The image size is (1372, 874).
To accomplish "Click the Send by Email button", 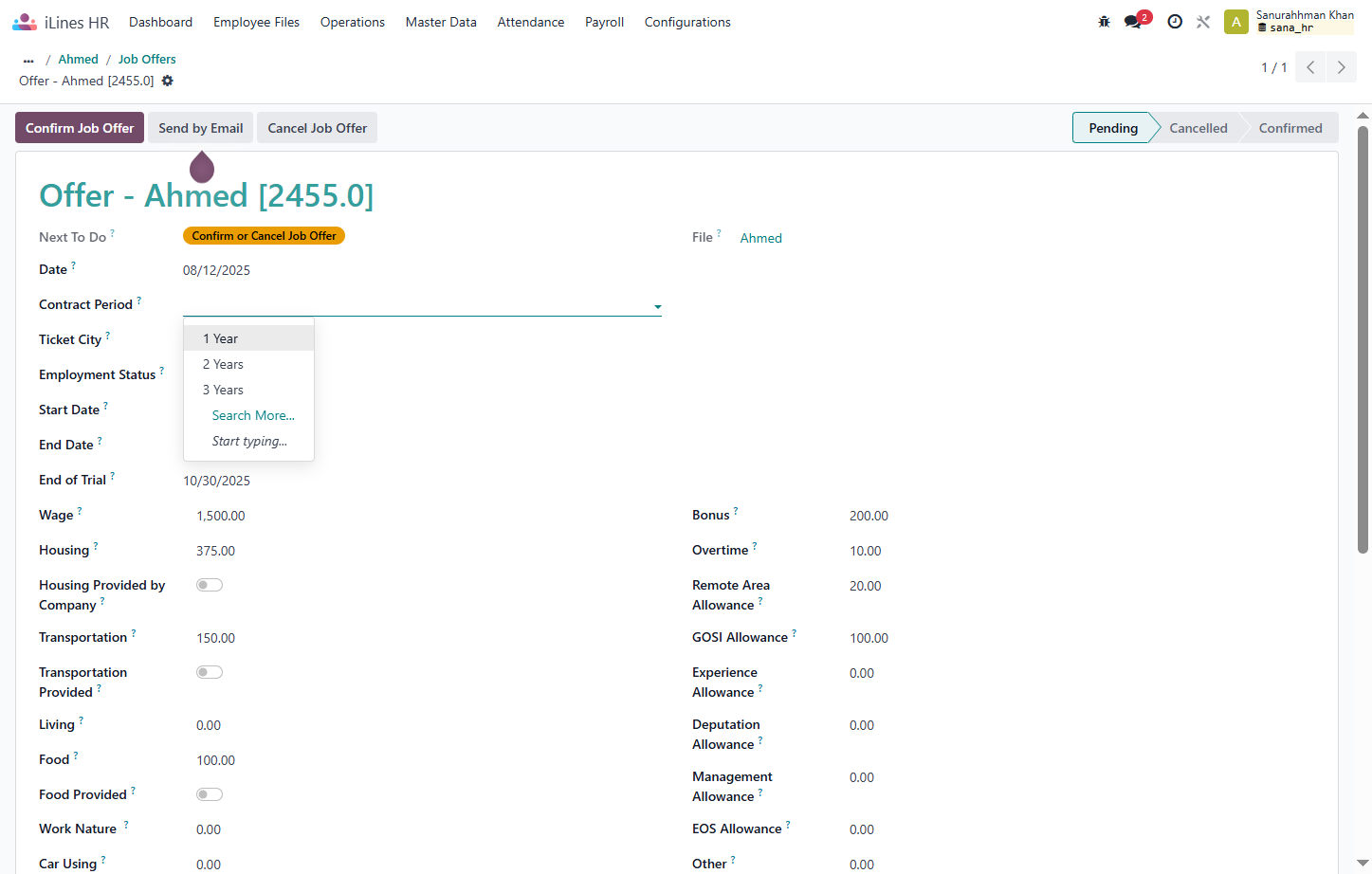I will pos(200,128).
